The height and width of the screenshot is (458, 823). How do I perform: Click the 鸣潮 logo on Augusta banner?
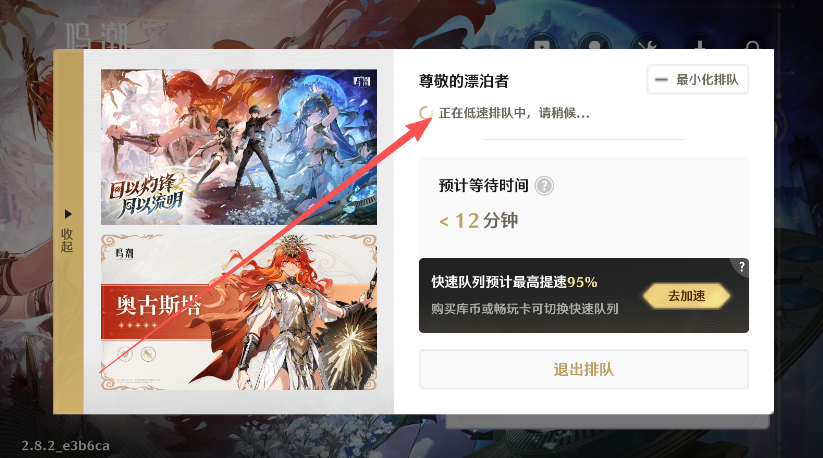coord(124,253)
